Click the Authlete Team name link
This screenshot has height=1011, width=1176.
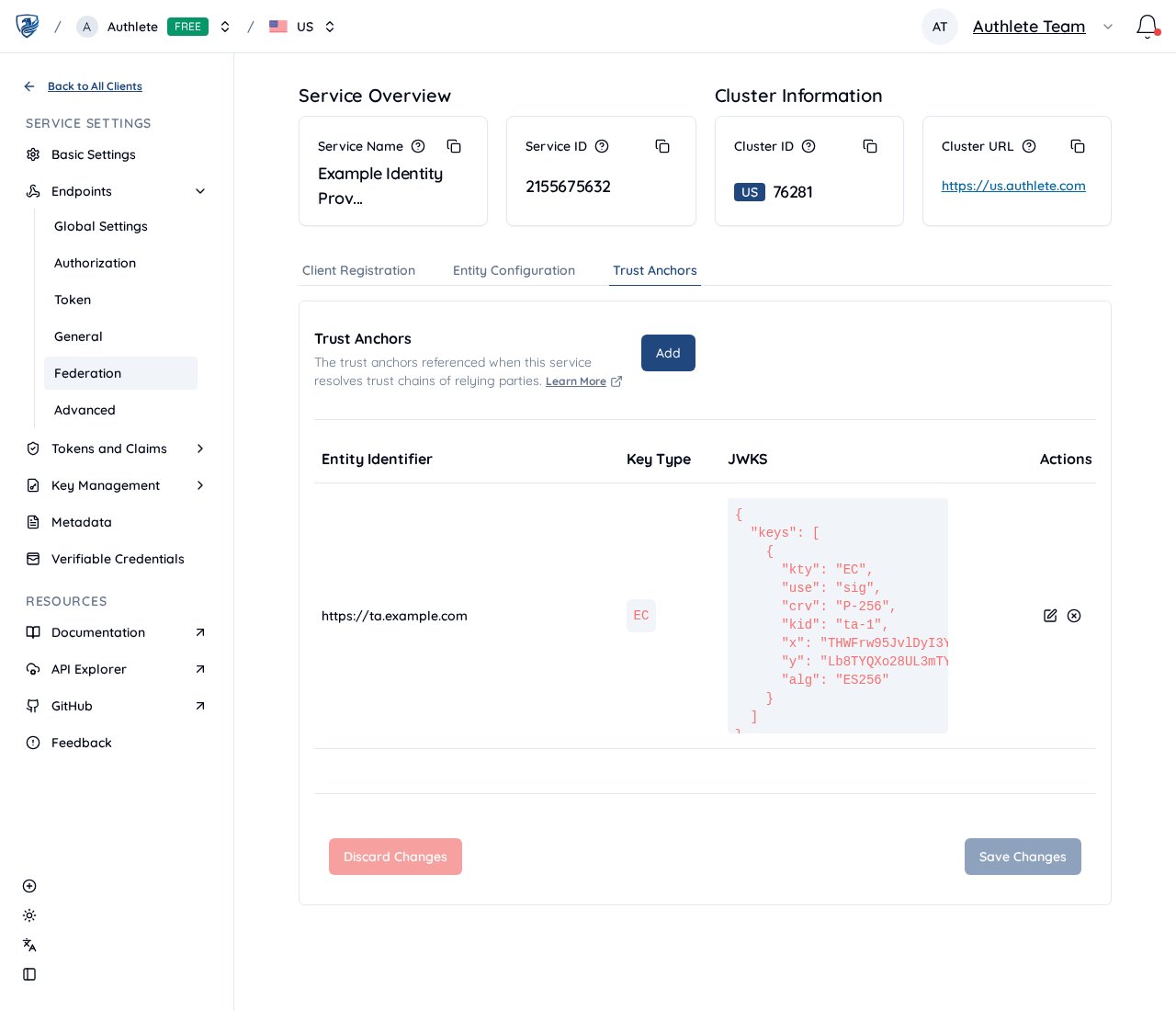pos(1029,27)
